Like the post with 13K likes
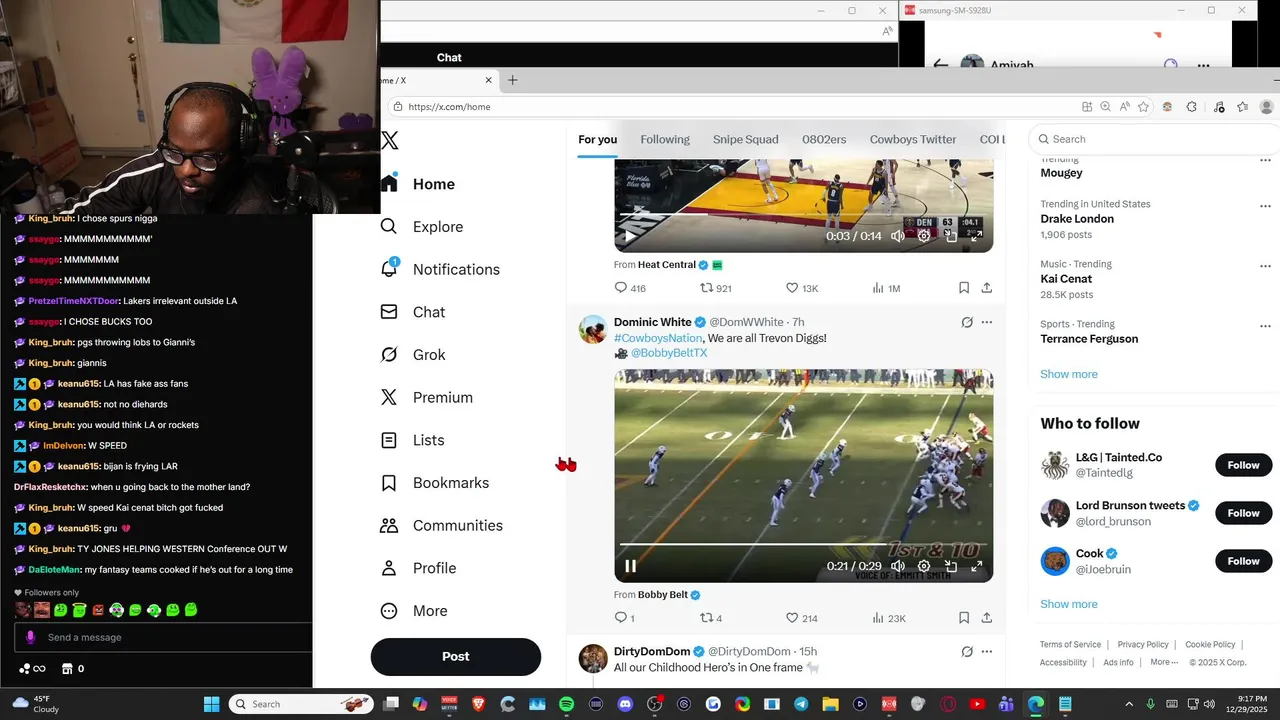Screen dimensions: 1280x720 [802, 288]
